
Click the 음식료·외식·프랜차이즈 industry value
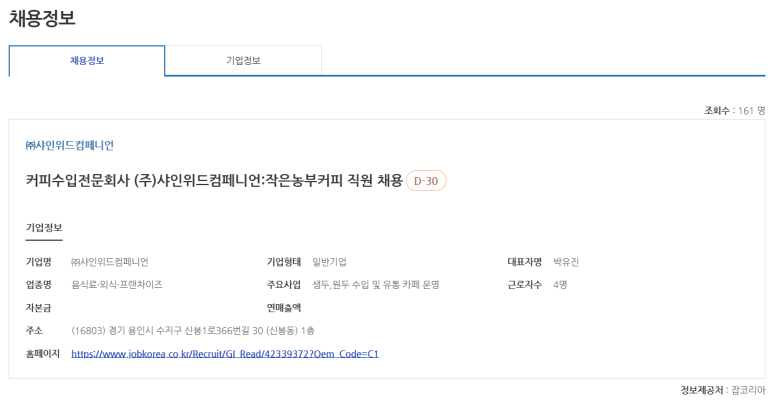[117, 285]
